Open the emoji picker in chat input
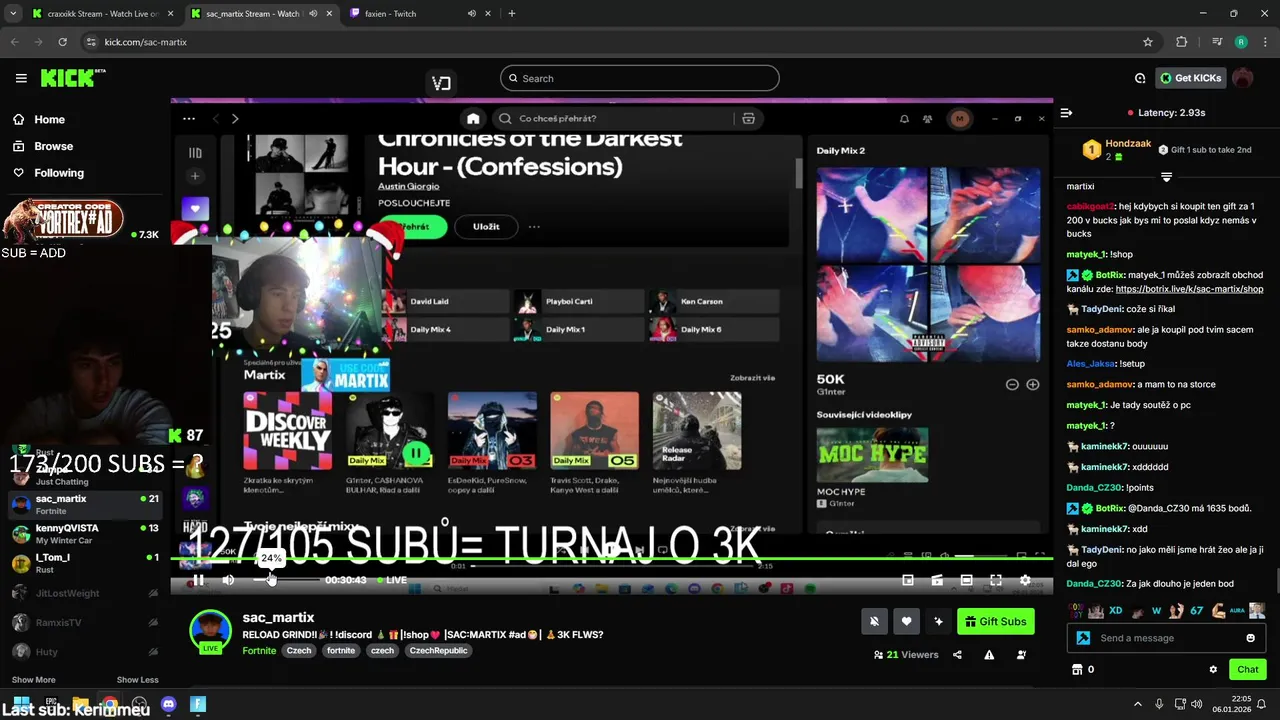 pos(1250,638)
